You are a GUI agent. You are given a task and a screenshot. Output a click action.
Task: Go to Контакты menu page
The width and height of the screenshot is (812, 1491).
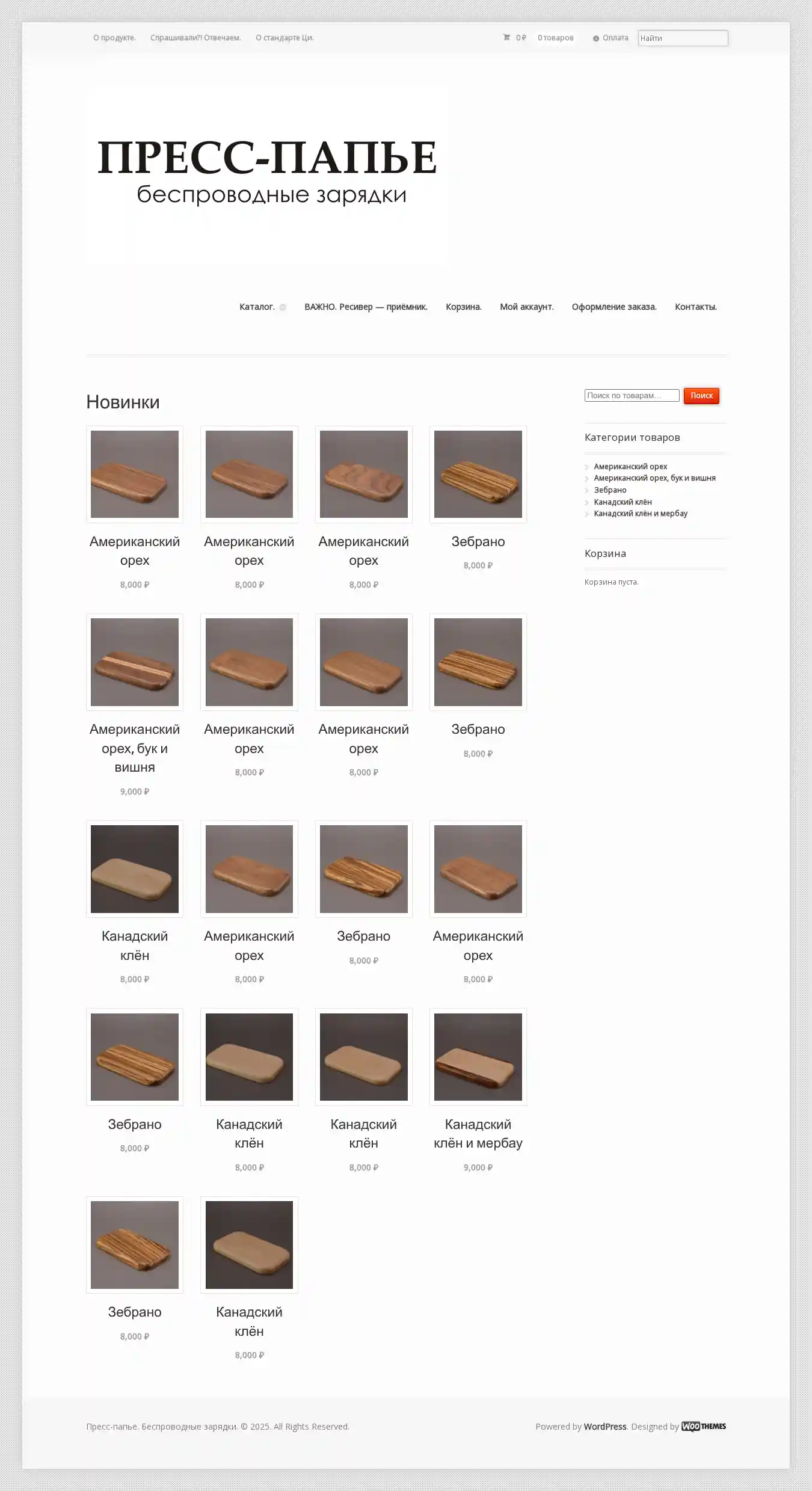pyautogui.click(x=695, y=307)
